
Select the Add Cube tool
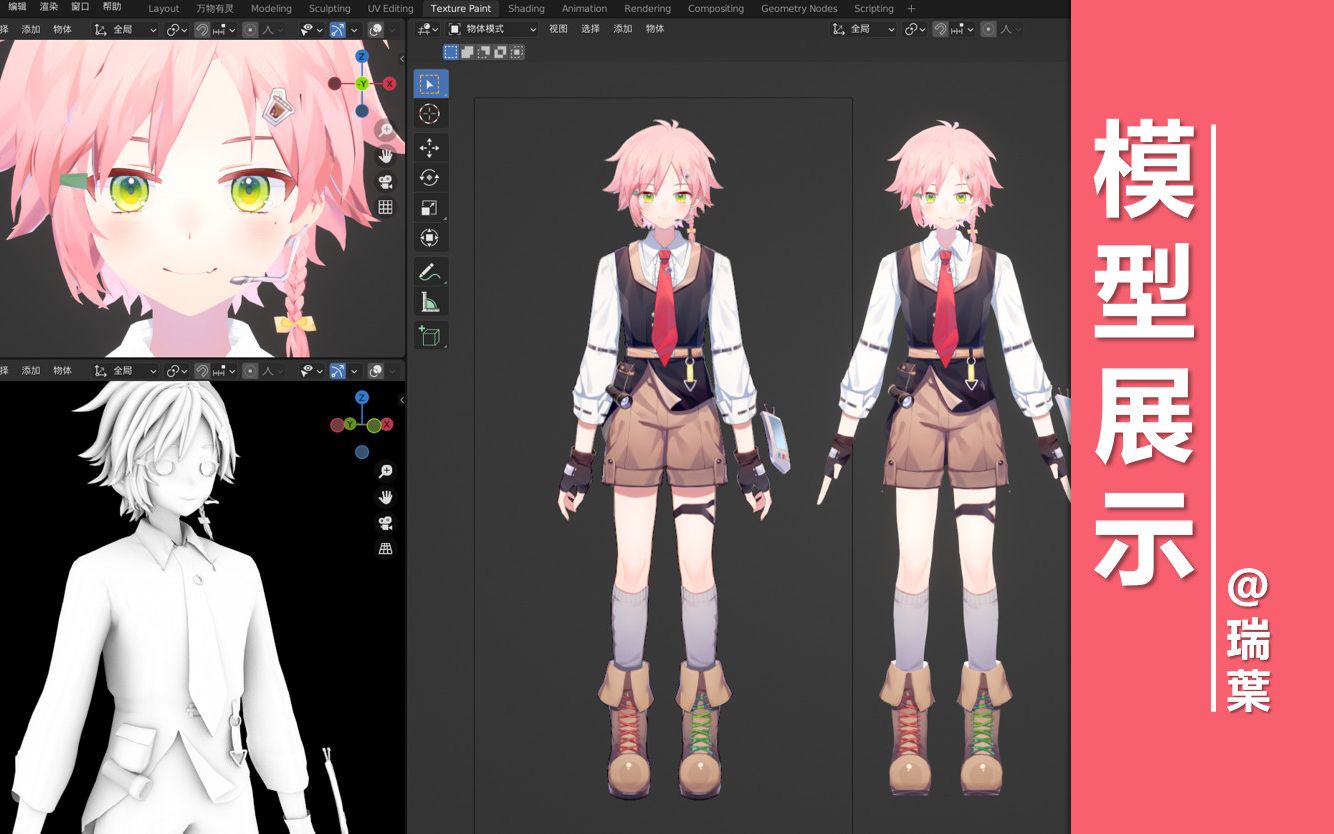coord(430,336)
